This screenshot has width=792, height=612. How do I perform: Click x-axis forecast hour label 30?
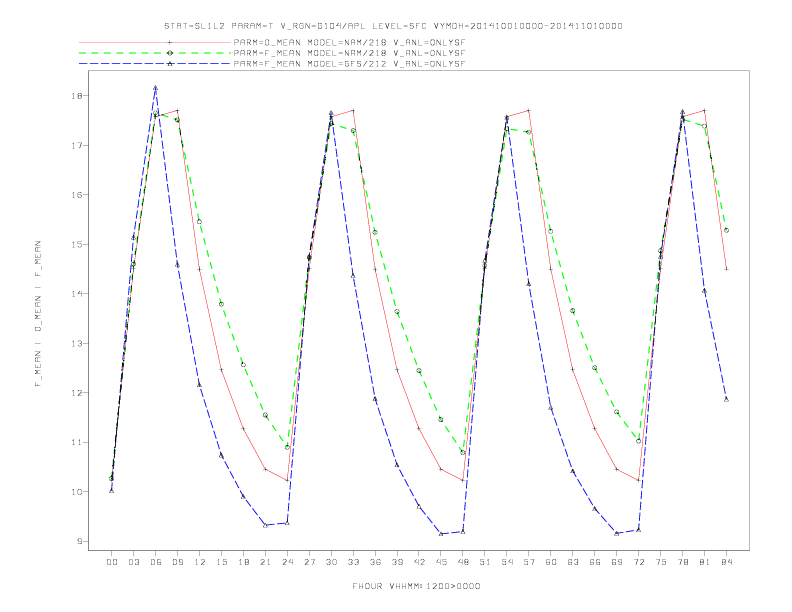pyautogui.click(x=331, y=562)
